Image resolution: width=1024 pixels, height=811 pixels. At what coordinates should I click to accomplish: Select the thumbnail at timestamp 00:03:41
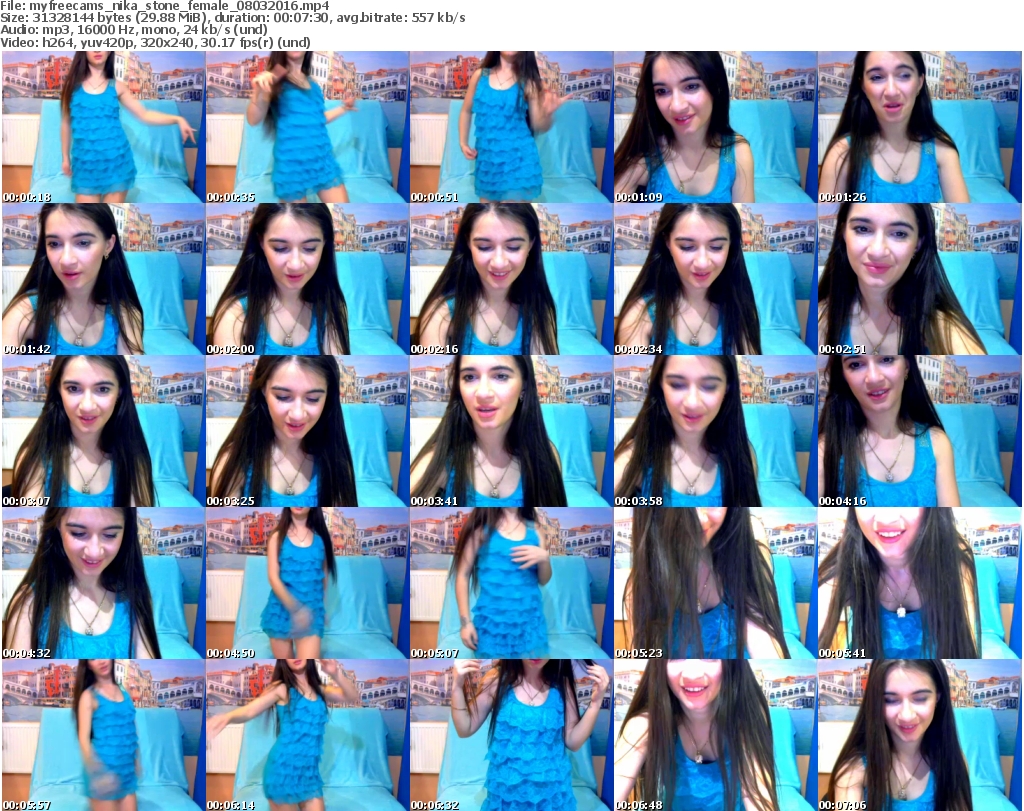511,431
